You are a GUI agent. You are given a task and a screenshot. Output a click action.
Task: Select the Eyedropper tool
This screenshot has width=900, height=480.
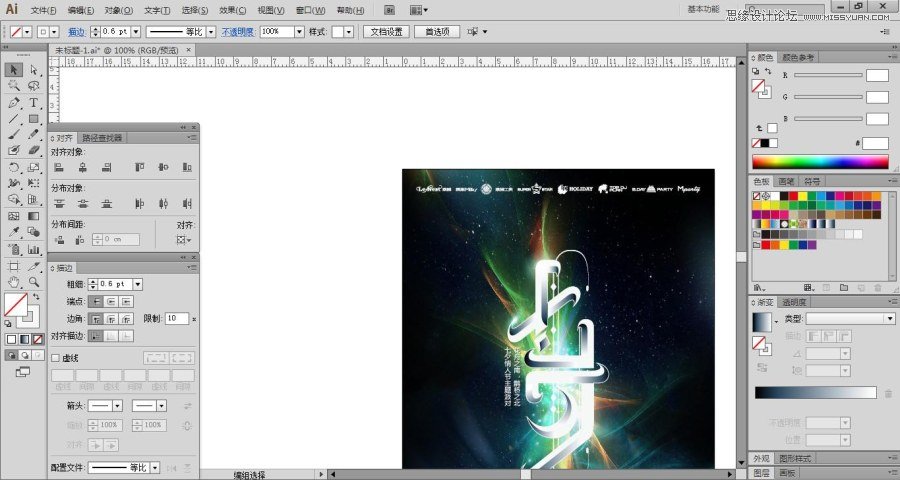(x=14, y=233)
